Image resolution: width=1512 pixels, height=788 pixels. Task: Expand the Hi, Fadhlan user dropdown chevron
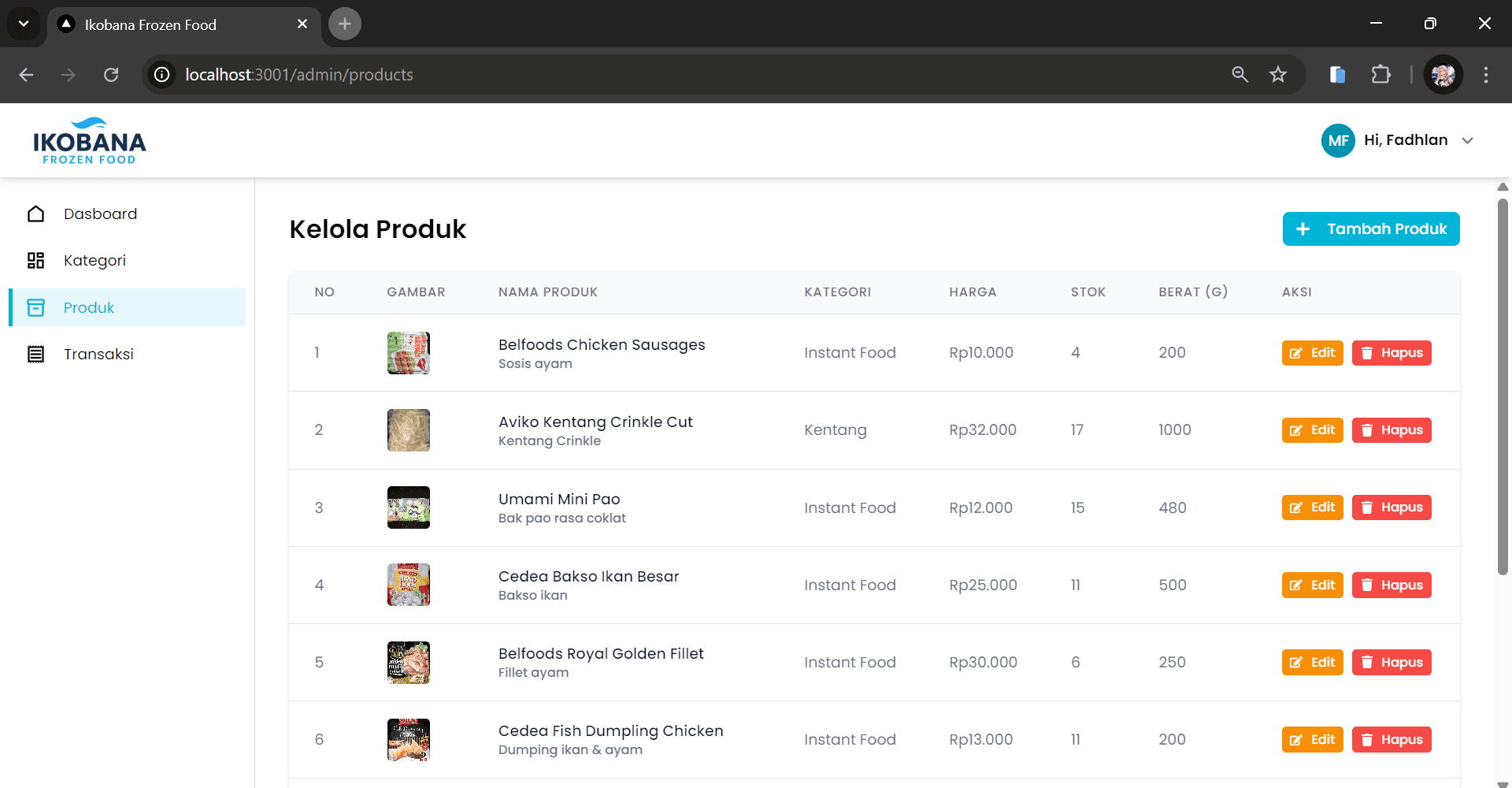1467,141
